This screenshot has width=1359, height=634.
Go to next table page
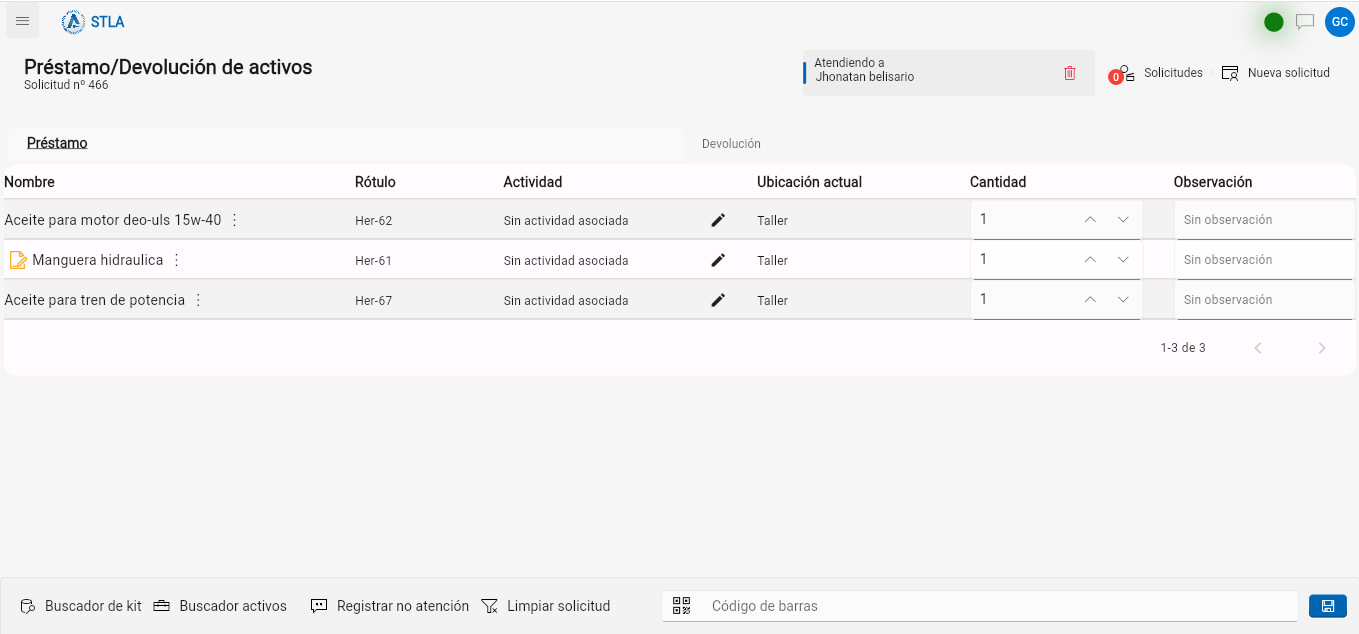click(1322, 348)
